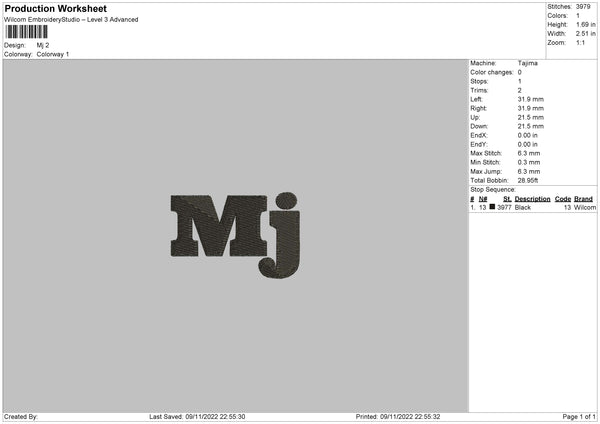Image resolution: width=600 pixels, height=424 pixels.
Task: Click the 'Last Saved' timestamp in footer
Action: tap(197, 417)
